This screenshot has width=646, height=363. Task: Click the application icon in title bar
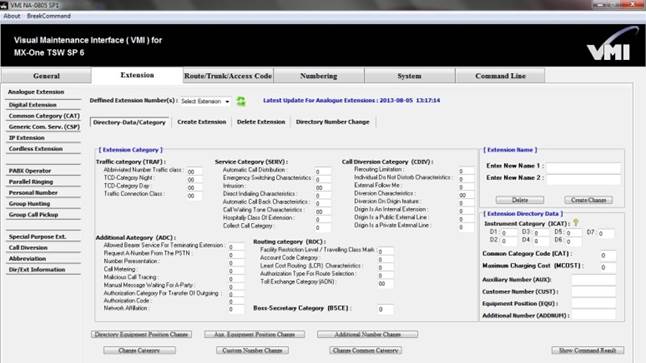[x=4, y=5]
